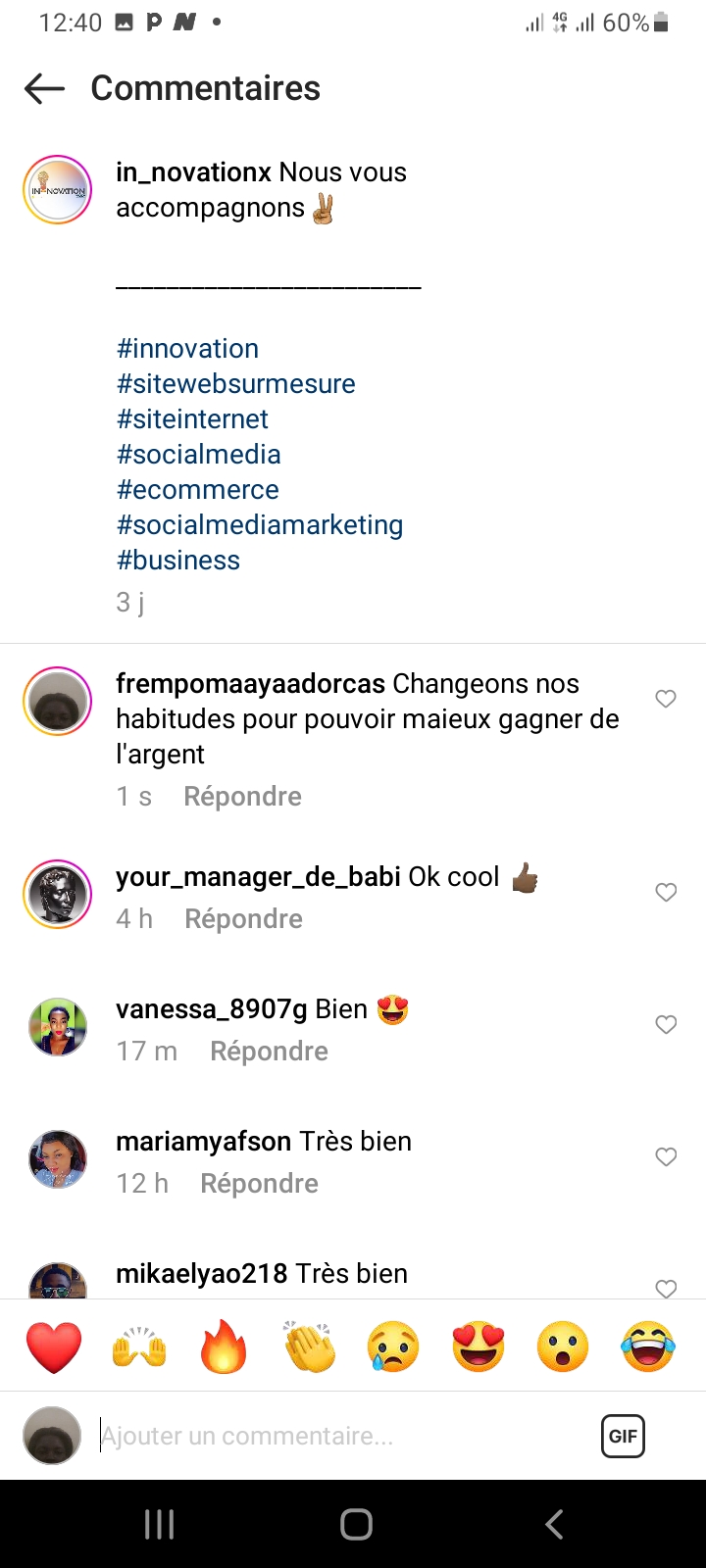Reply to your_manager_de_babi's comment
This screenshot has width=706, height=1568.
(243, 919)
